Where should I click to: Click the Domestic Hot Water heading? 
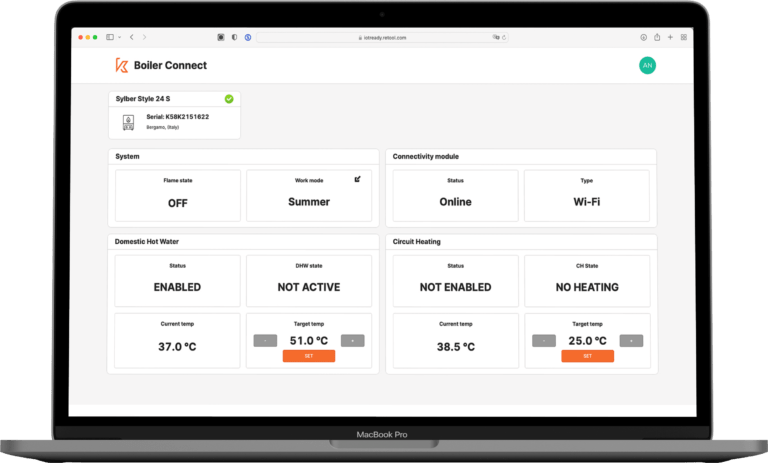pyautogui.click(x=147, y=242)
